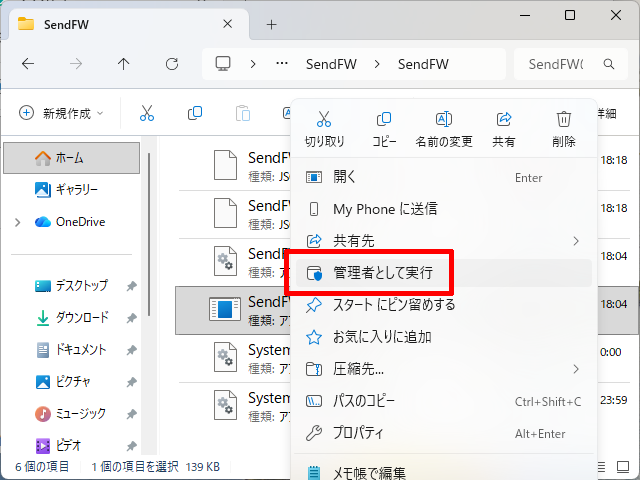Expand the OneDrive tree node

click(18, 222)
